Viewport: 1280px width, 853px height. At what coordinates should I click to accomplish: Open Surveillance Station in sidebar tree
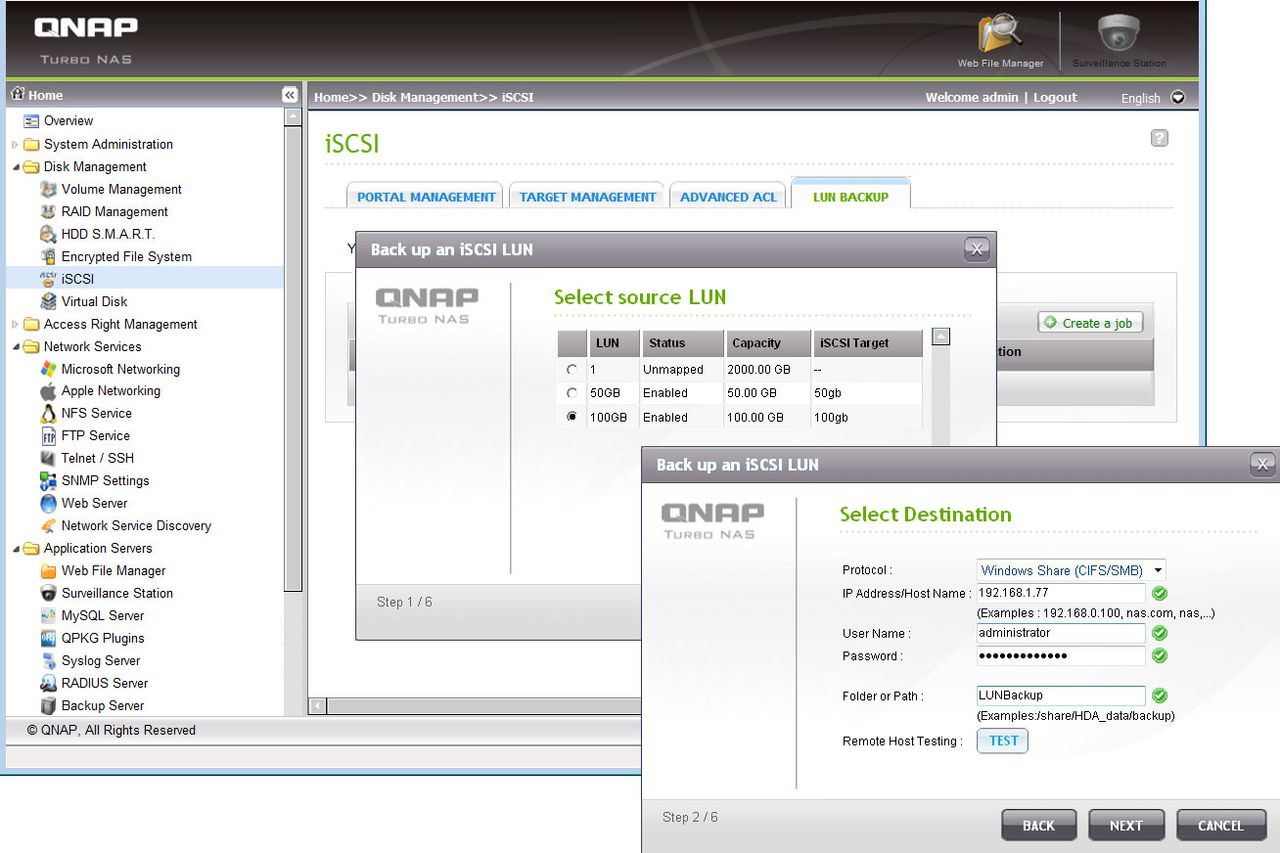(x=117, y=593)
